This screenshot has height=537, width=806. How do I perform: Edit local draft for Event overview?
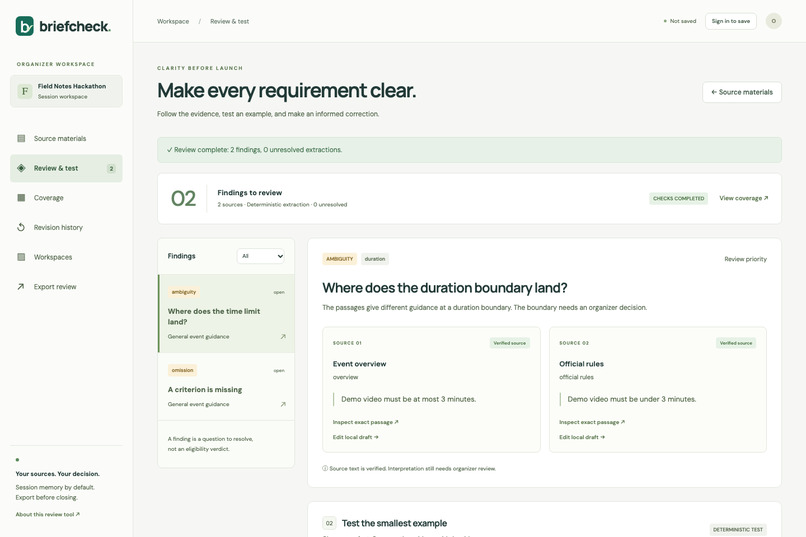coord(356,437)
